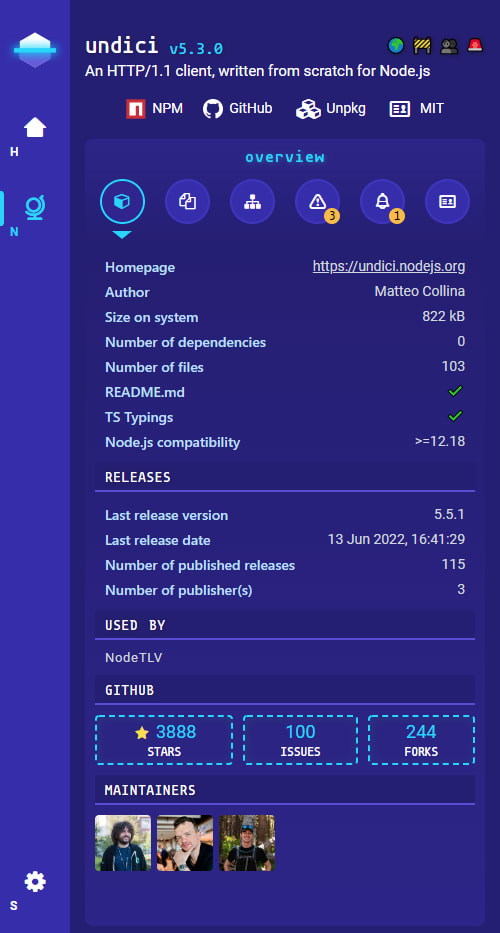Click the author name Matteo Collina
The image size is (500, 933).
tap(420, 292)
